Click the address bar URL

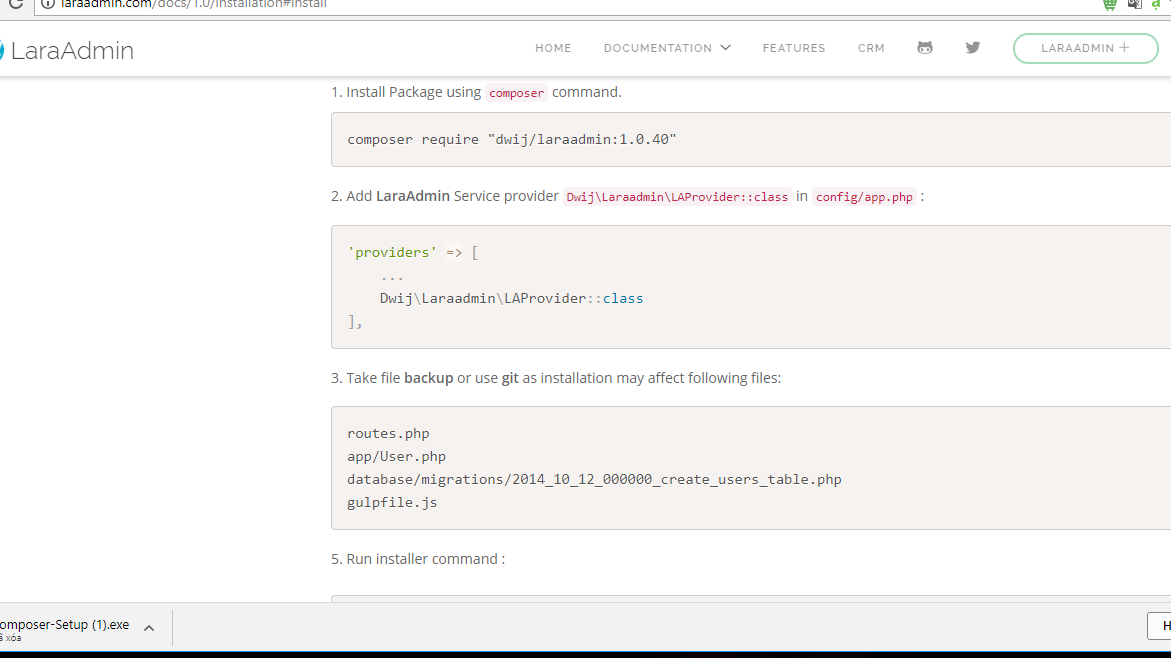[194, 4]
